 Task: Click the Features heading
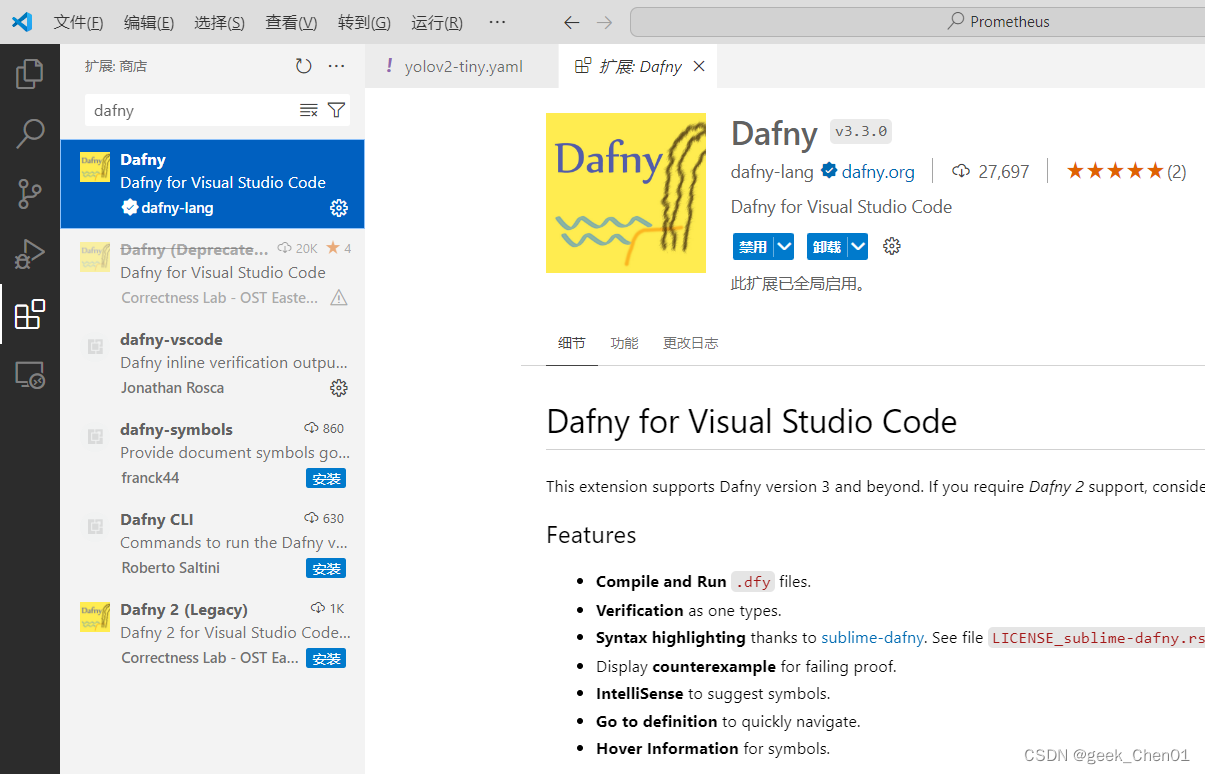click(591, 535)
